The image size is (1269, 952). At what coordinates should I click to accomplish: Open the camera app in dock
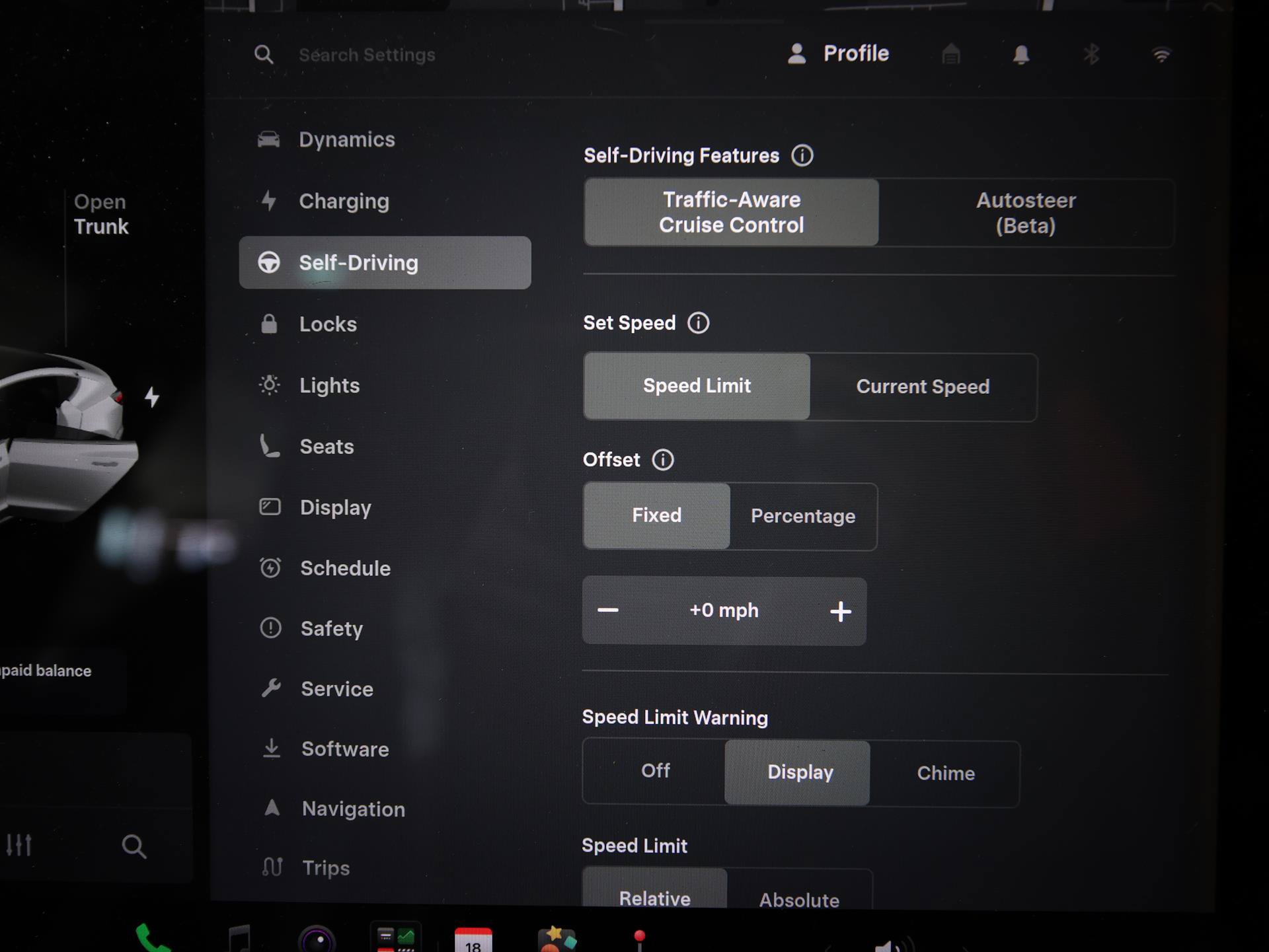pyautogui.click(x=317, y=939)
